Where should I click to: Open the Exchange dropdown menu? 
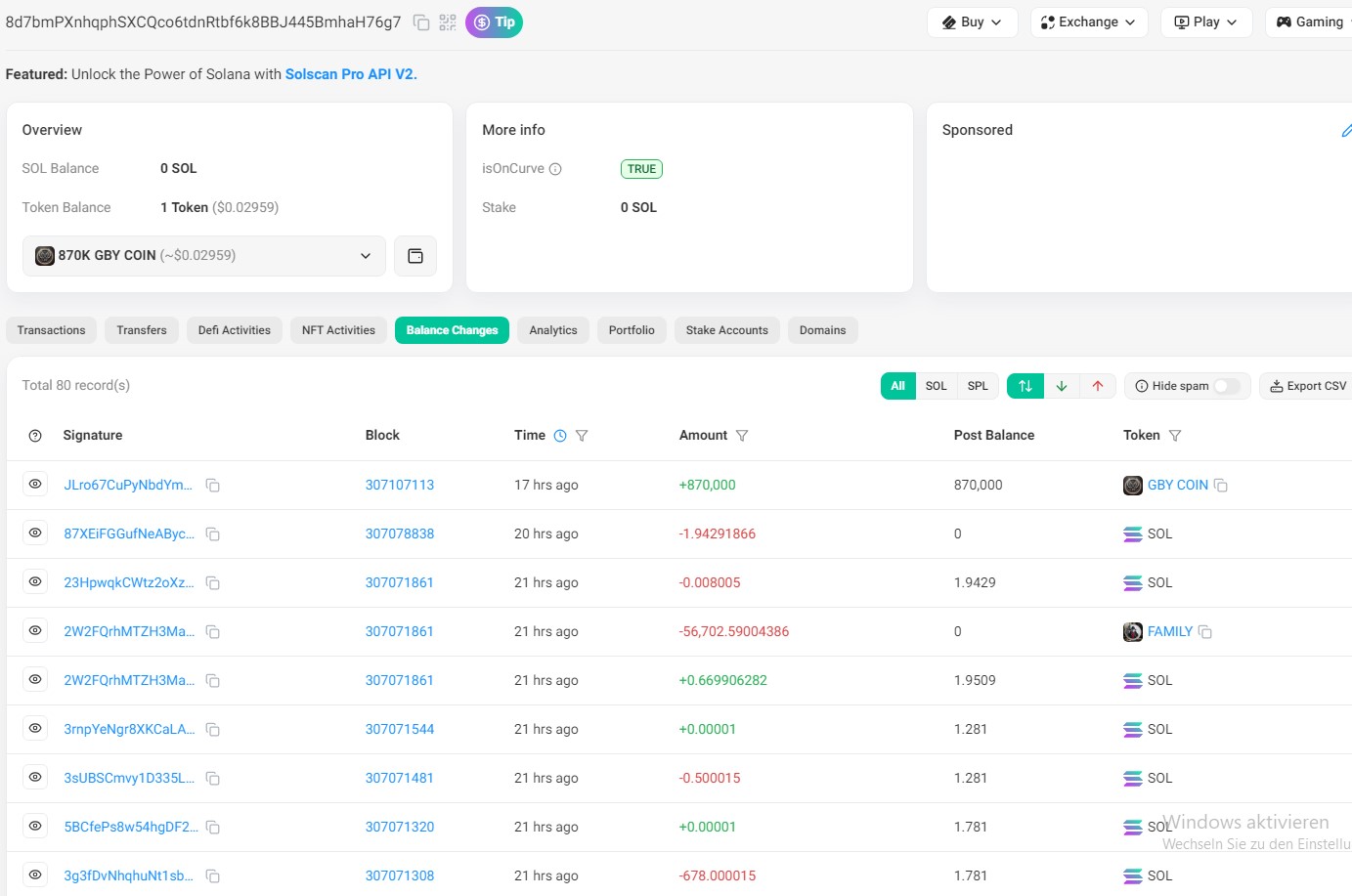coord(1088,22)
